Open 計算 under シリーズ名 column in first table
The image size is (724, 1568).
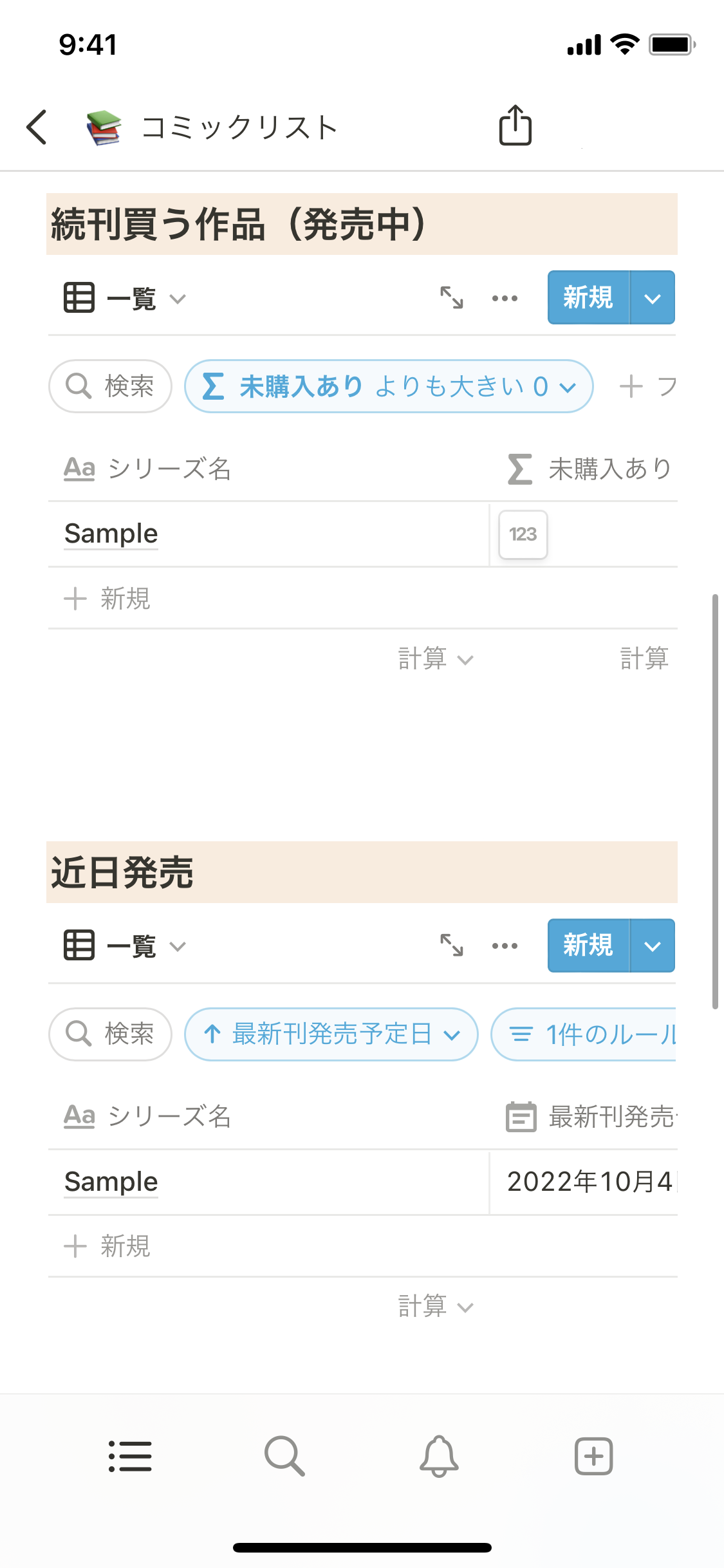[435, 659]
